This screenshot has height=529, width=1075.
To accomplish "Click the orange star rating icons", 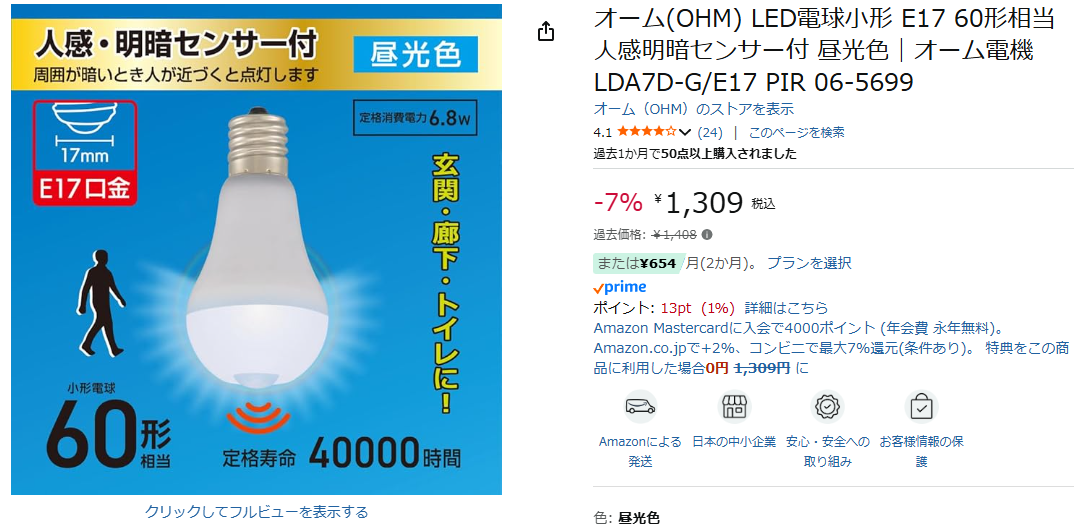I will [x=647, y=132].
